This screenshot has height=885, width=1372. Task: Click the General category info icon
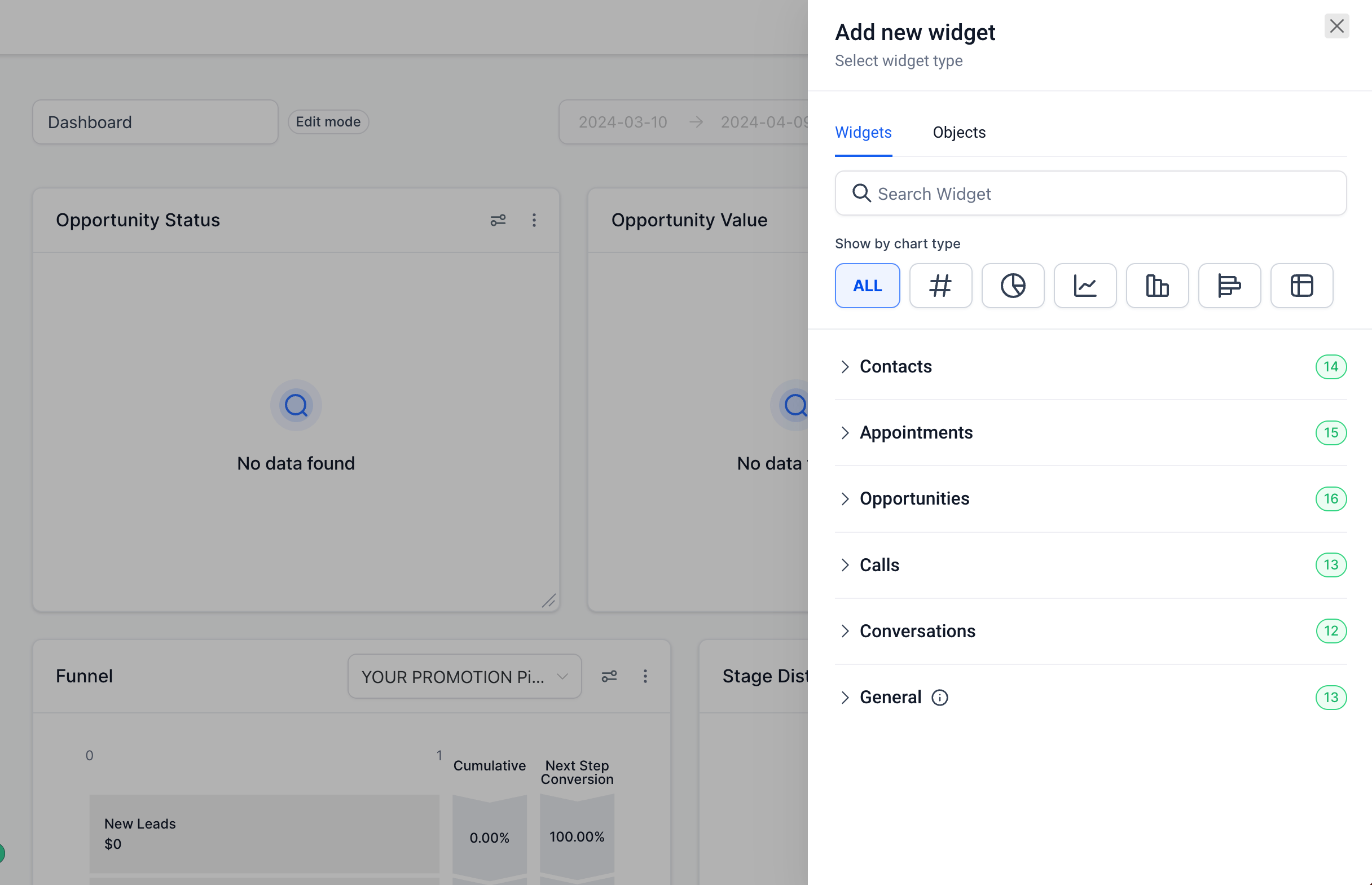pyautogui.click(x=939, y=698)
